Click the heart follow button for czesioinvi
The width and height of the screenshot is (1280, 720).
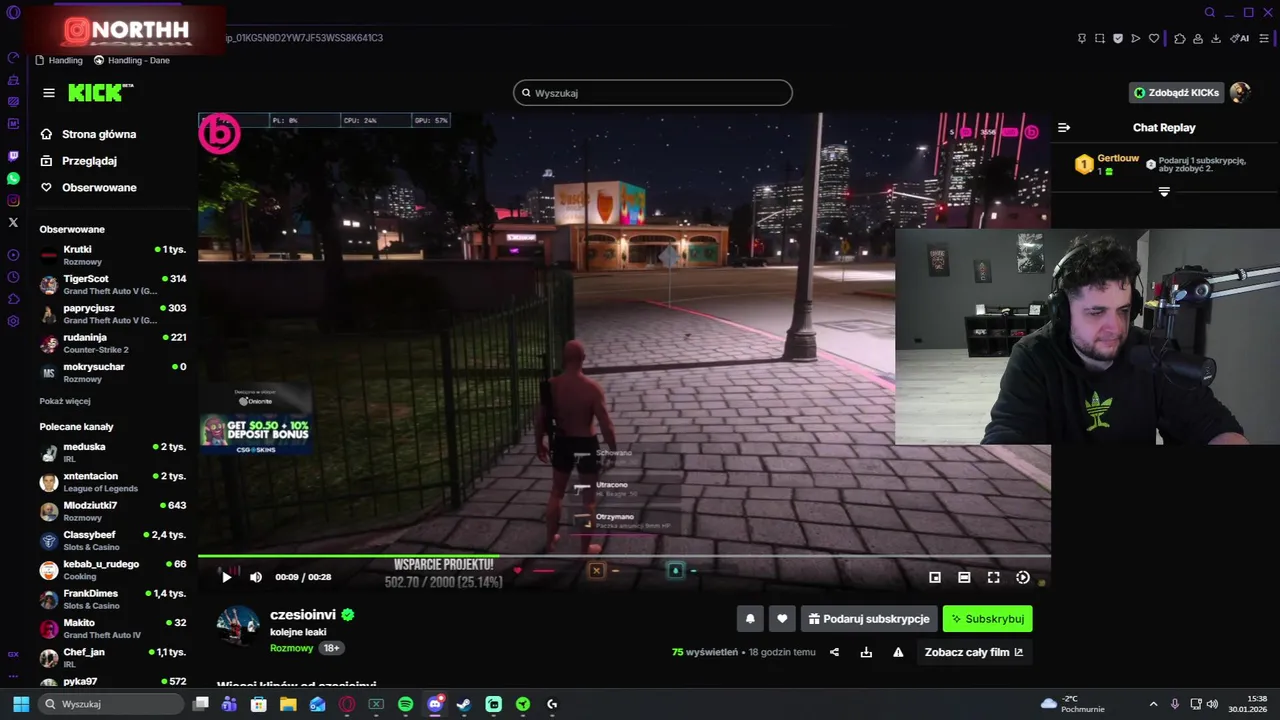pyautogui.click(x=782, y=619)
